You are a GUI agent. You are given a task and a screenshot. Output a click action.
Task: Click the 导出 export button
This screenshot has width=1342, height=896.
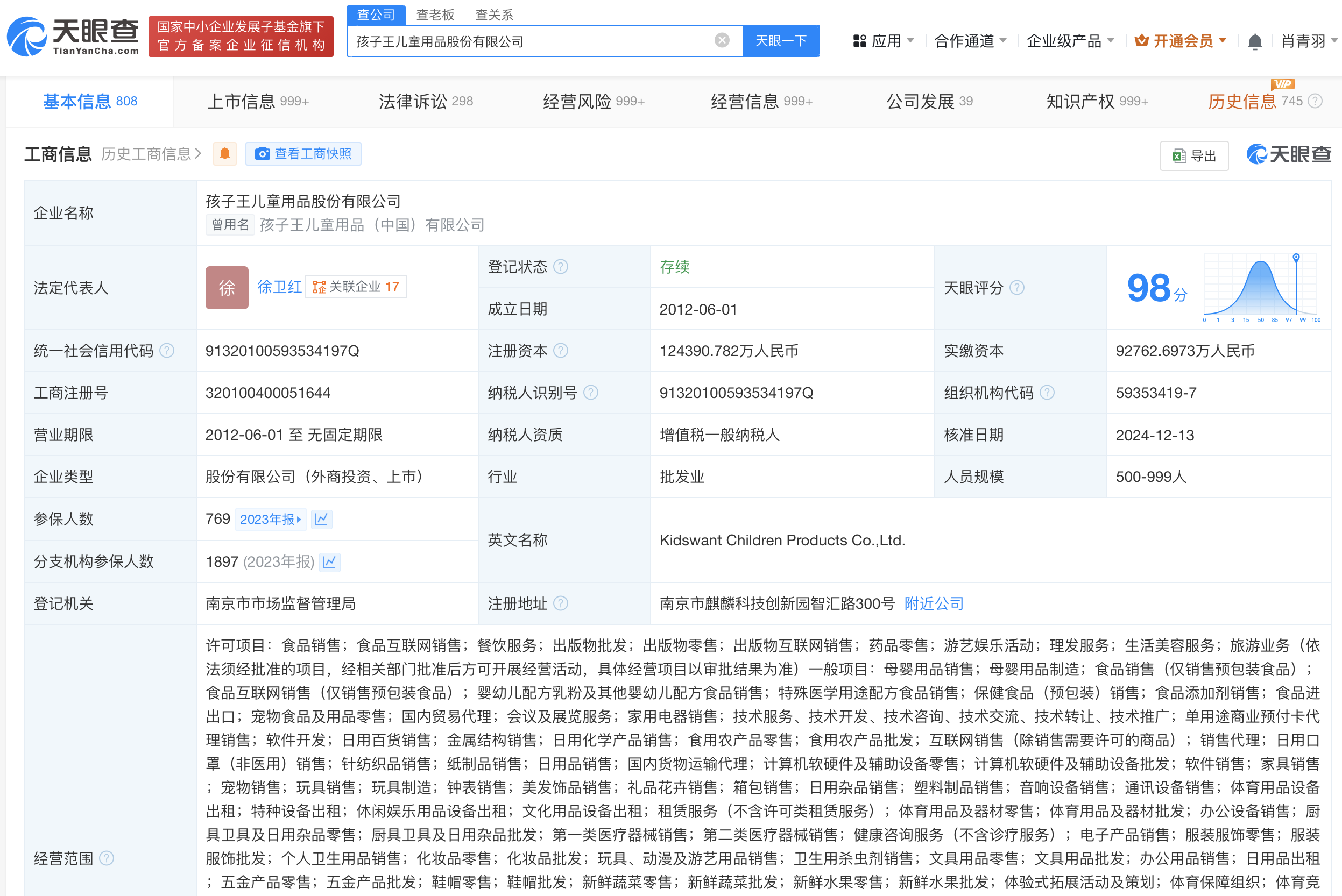pyautogui.click(x=1194, y=155)
